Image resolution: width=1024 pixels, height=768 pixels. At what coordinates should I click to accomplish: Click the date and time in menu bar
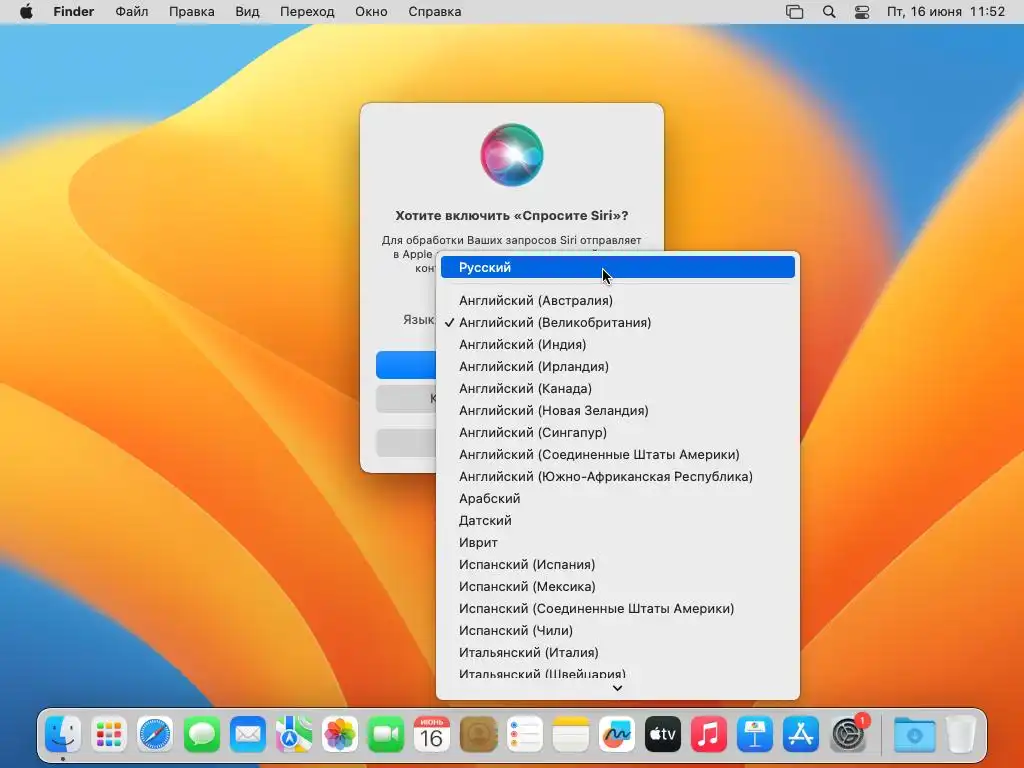[946, 12]
